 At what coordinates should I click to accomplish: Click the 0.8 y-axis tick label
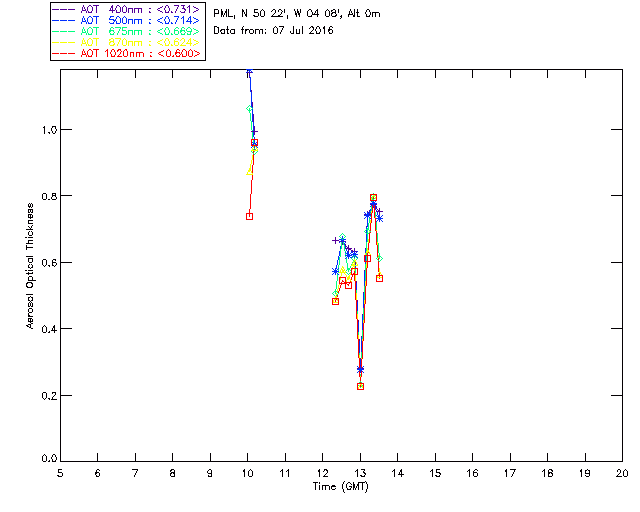click(x=48, y=196)
